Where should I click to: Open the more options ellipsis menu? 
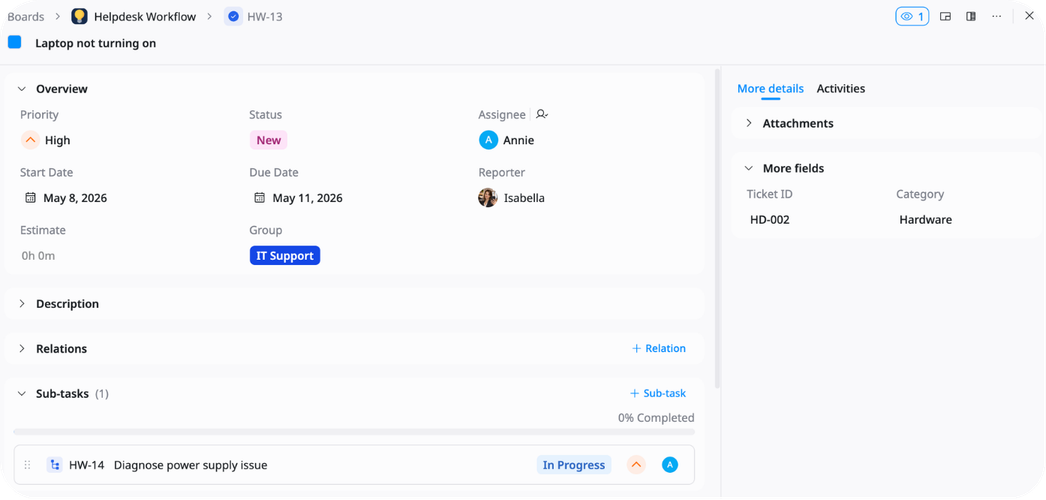point(997,17)
